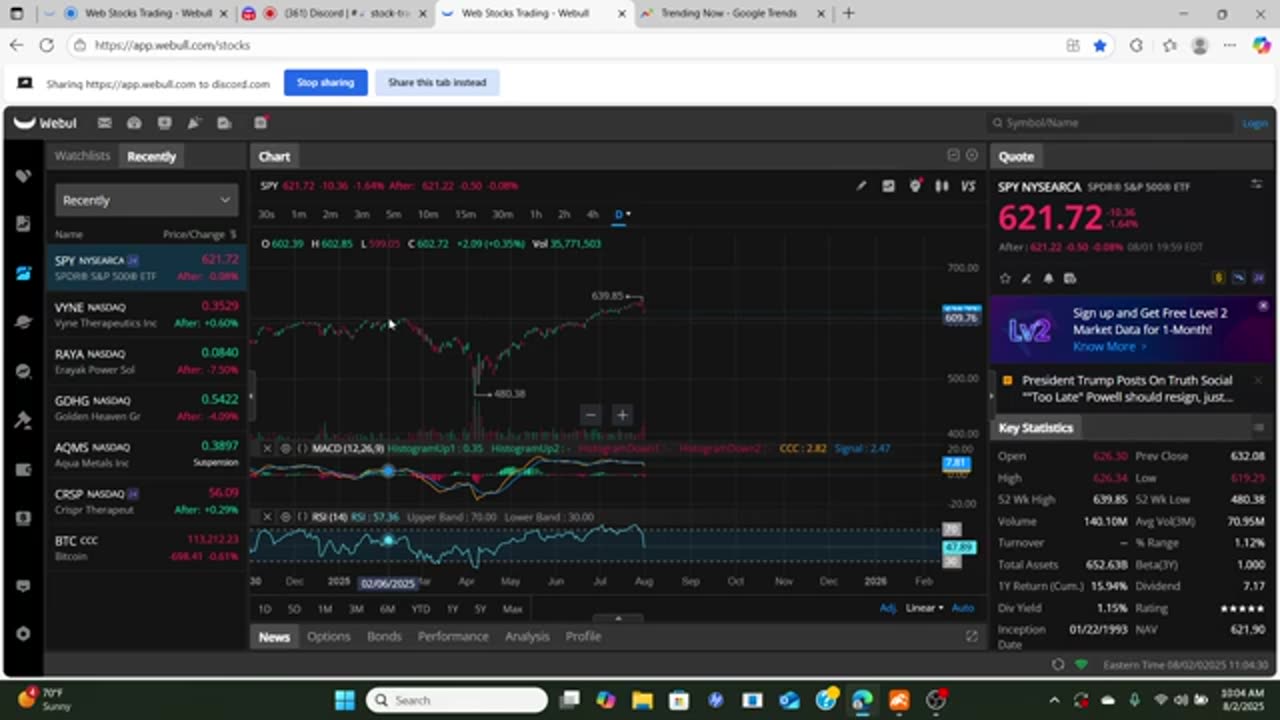Select the 1h chart interval
Screen dimensions: 1280x720
[535, 214]
